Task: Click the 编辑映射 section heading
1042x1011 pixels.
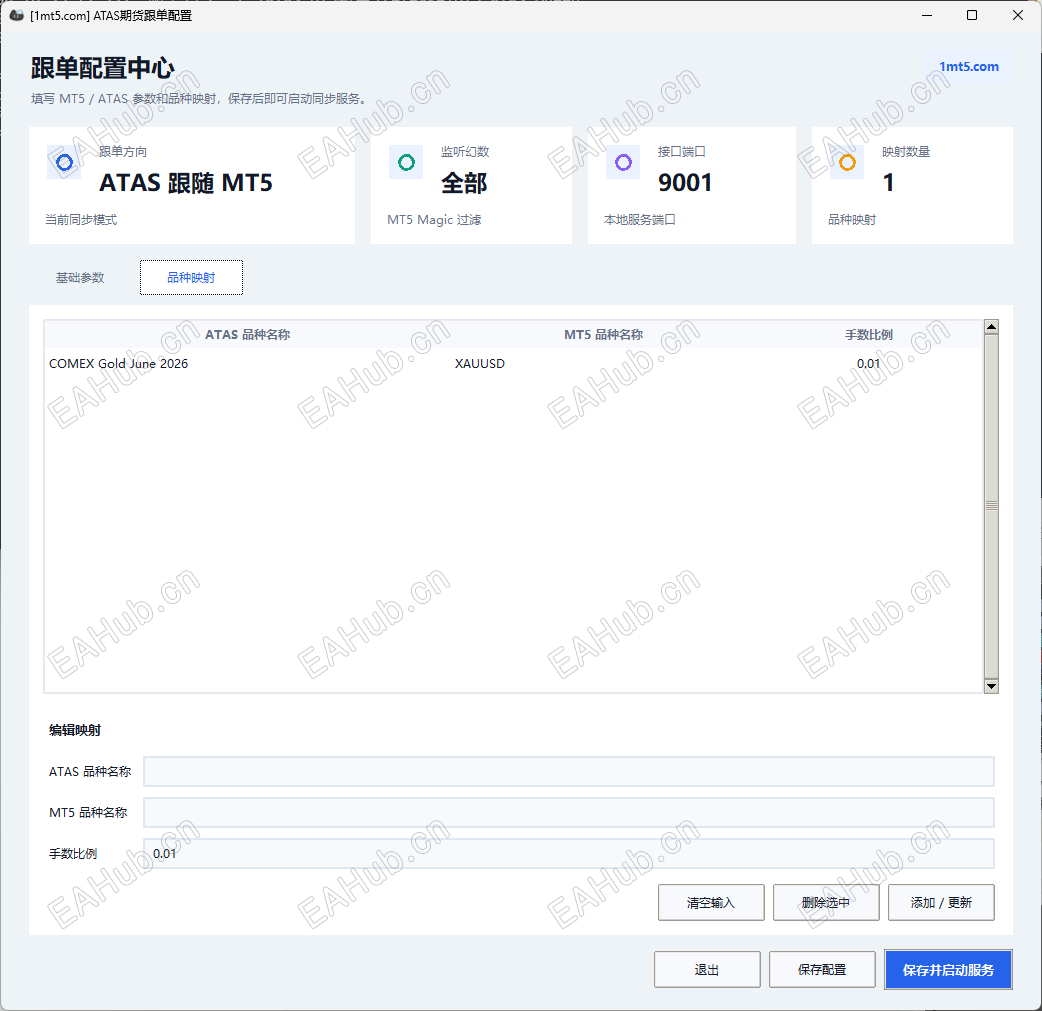Action: 75,730
